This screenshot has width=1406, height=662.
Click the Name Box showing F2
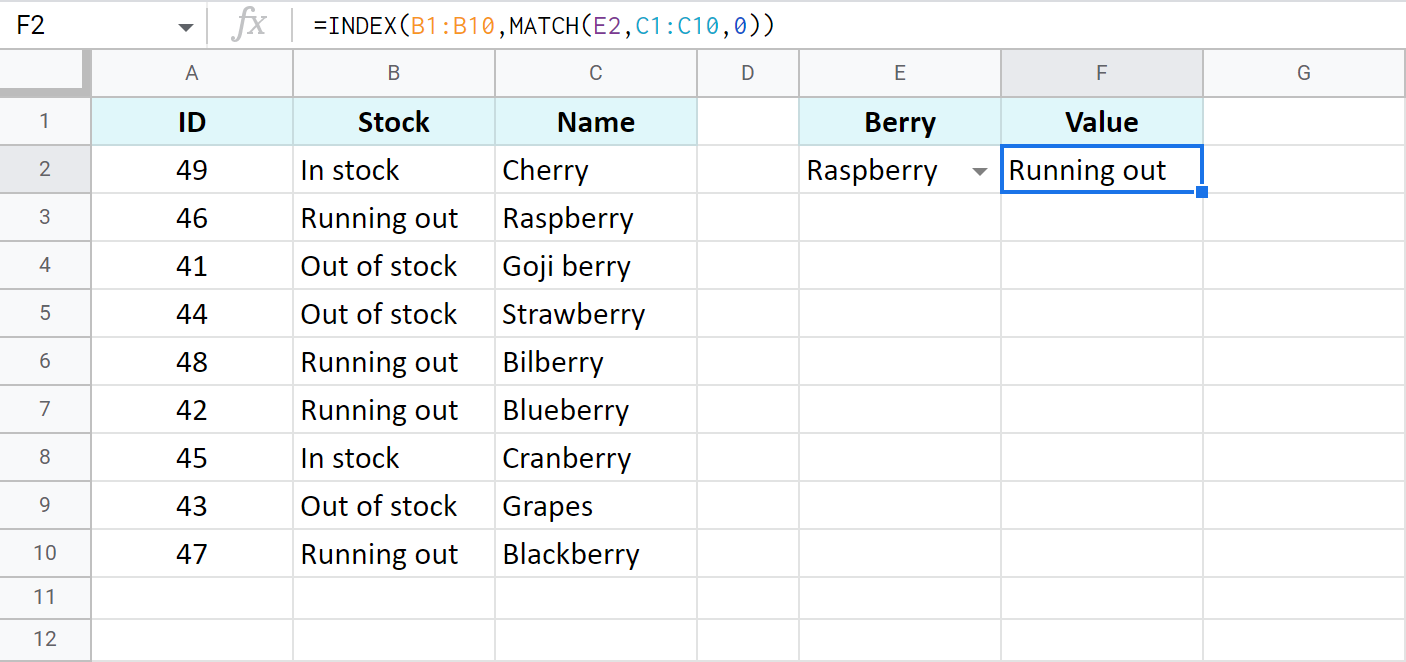click(x=90, y=25)
